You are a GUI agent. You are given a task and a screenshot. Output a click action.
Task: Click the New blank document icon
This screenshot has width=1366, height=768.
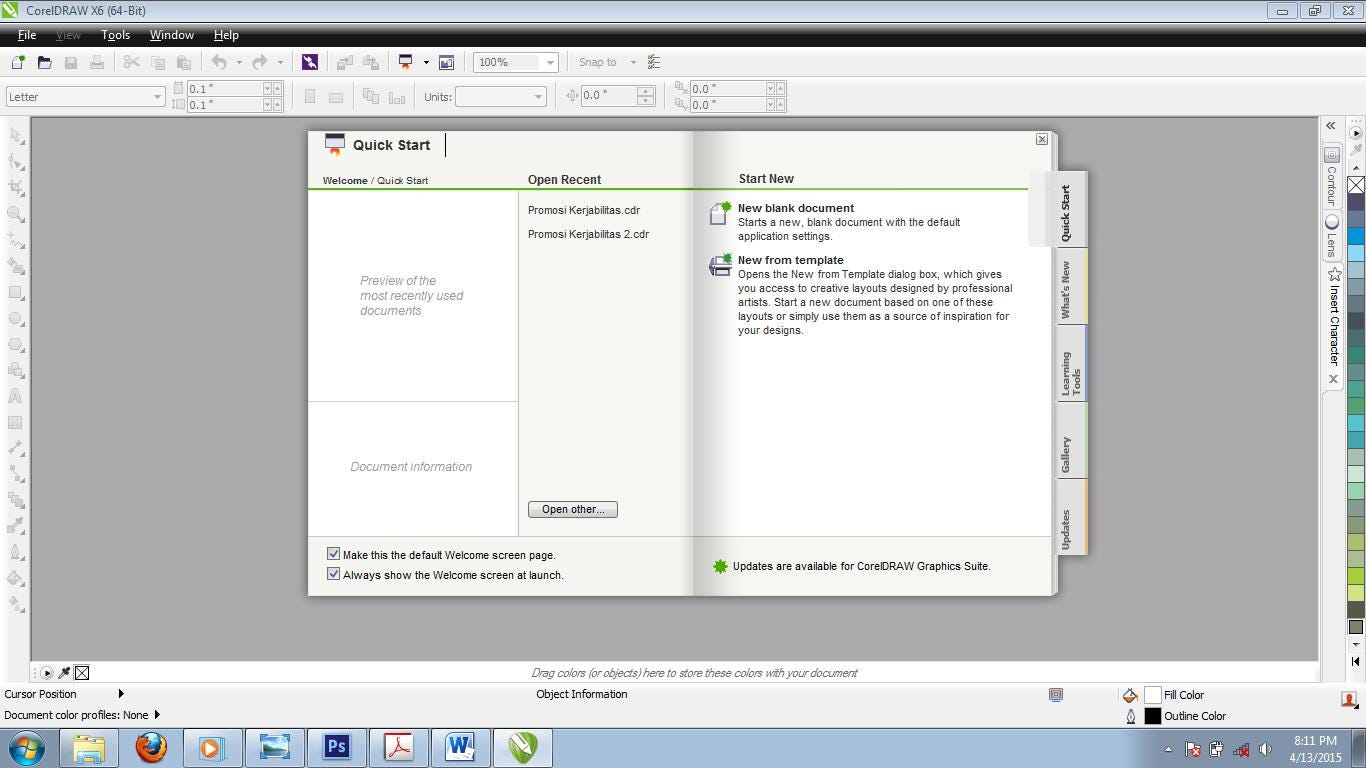(720, 213)
